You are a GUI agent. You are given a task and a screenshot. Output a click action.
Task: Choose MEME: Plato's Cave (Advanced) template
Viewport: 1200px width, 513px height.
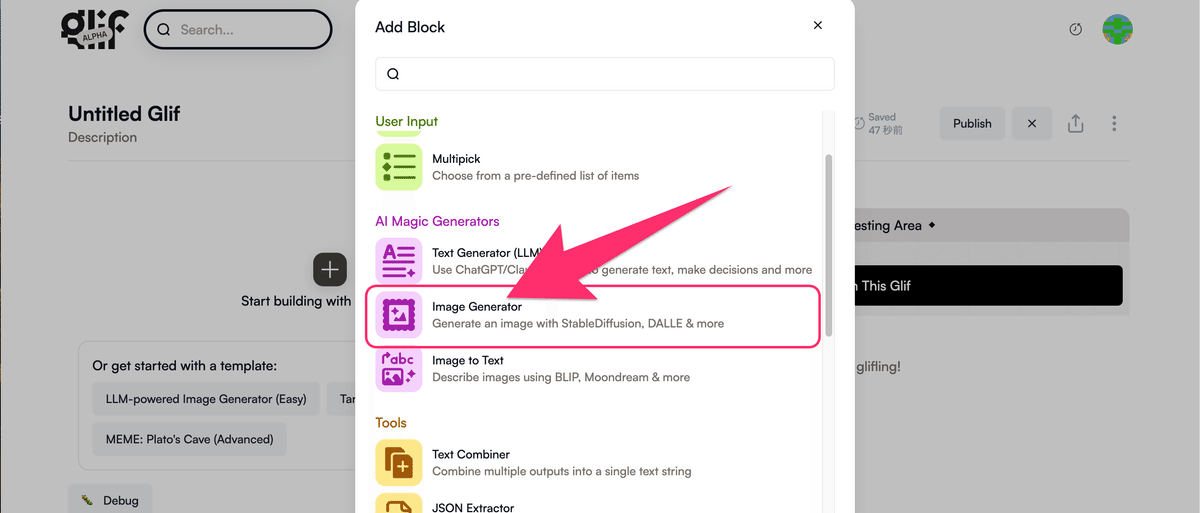point(189,438)
